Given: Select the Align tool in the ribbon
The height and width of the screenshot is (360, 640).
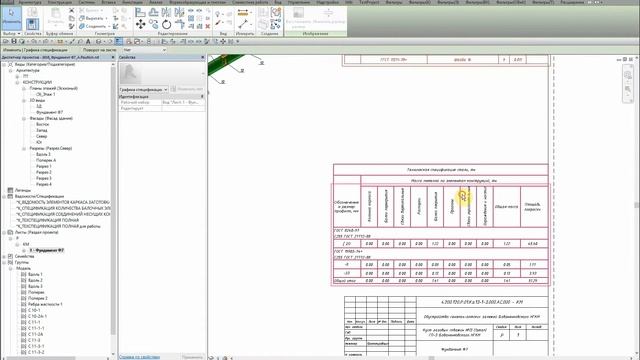Looking at the screenshot, I should 140,13.
